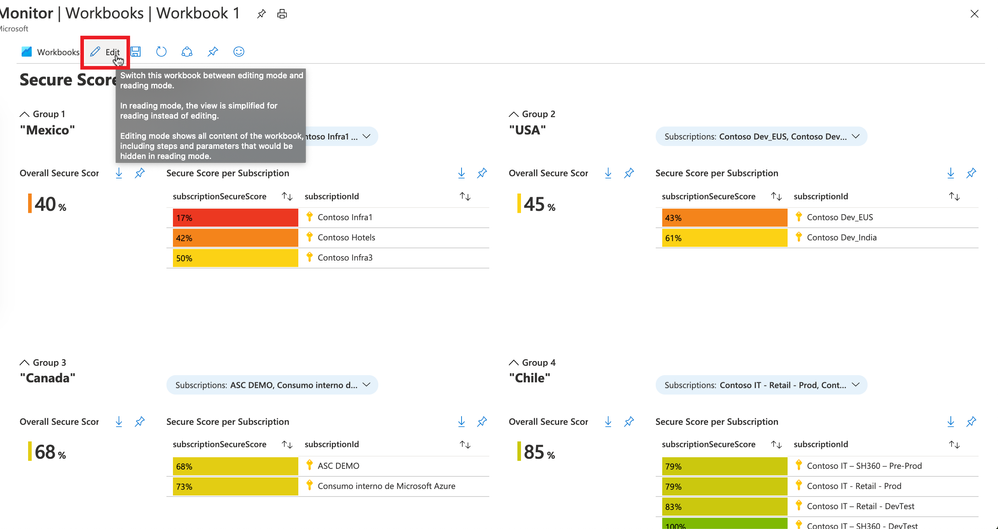
Task: Collapse Group 2 with its chevron
Action: (x=514, y=114)
